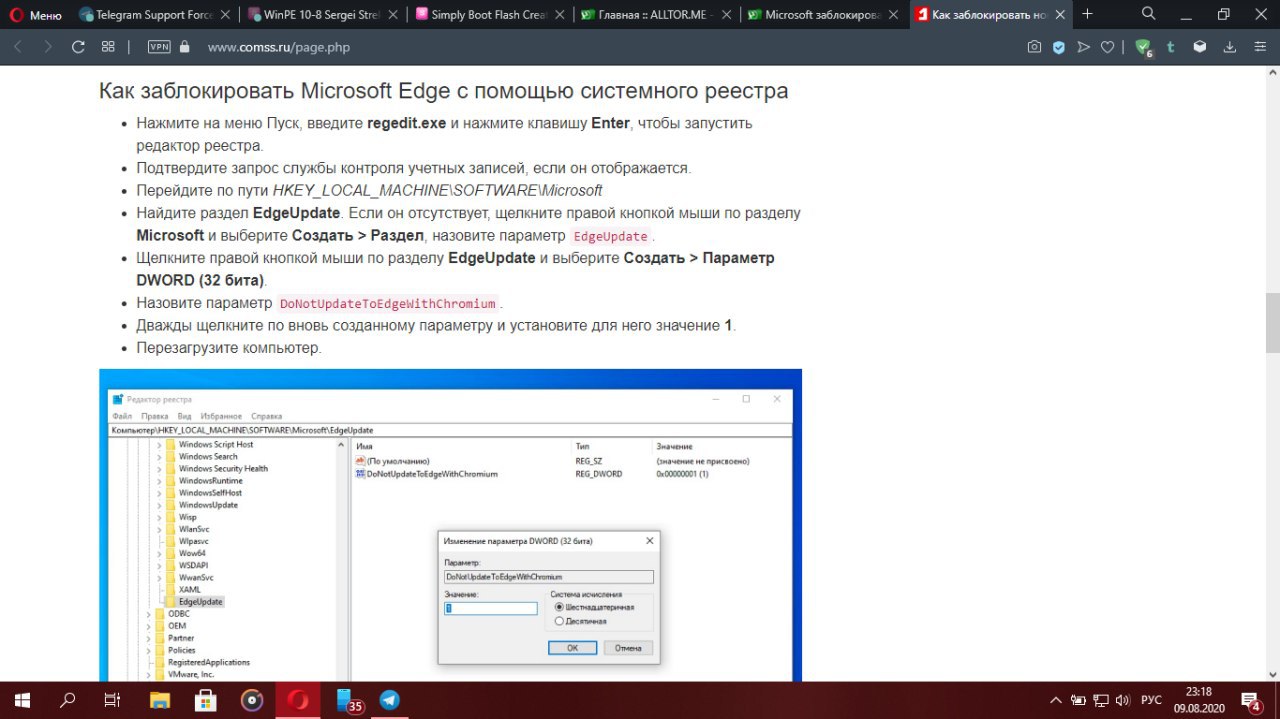1280x719 pixels.
Task: Open the search tabs magnifier icon
Action: point(1149,14)
